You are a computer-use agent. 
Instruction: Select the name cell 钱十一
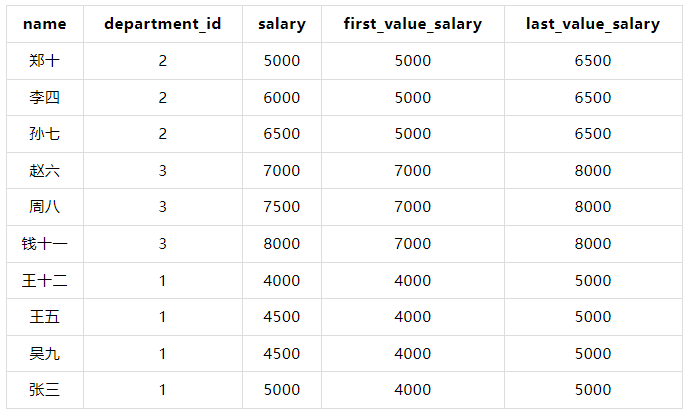pos(44,244)
